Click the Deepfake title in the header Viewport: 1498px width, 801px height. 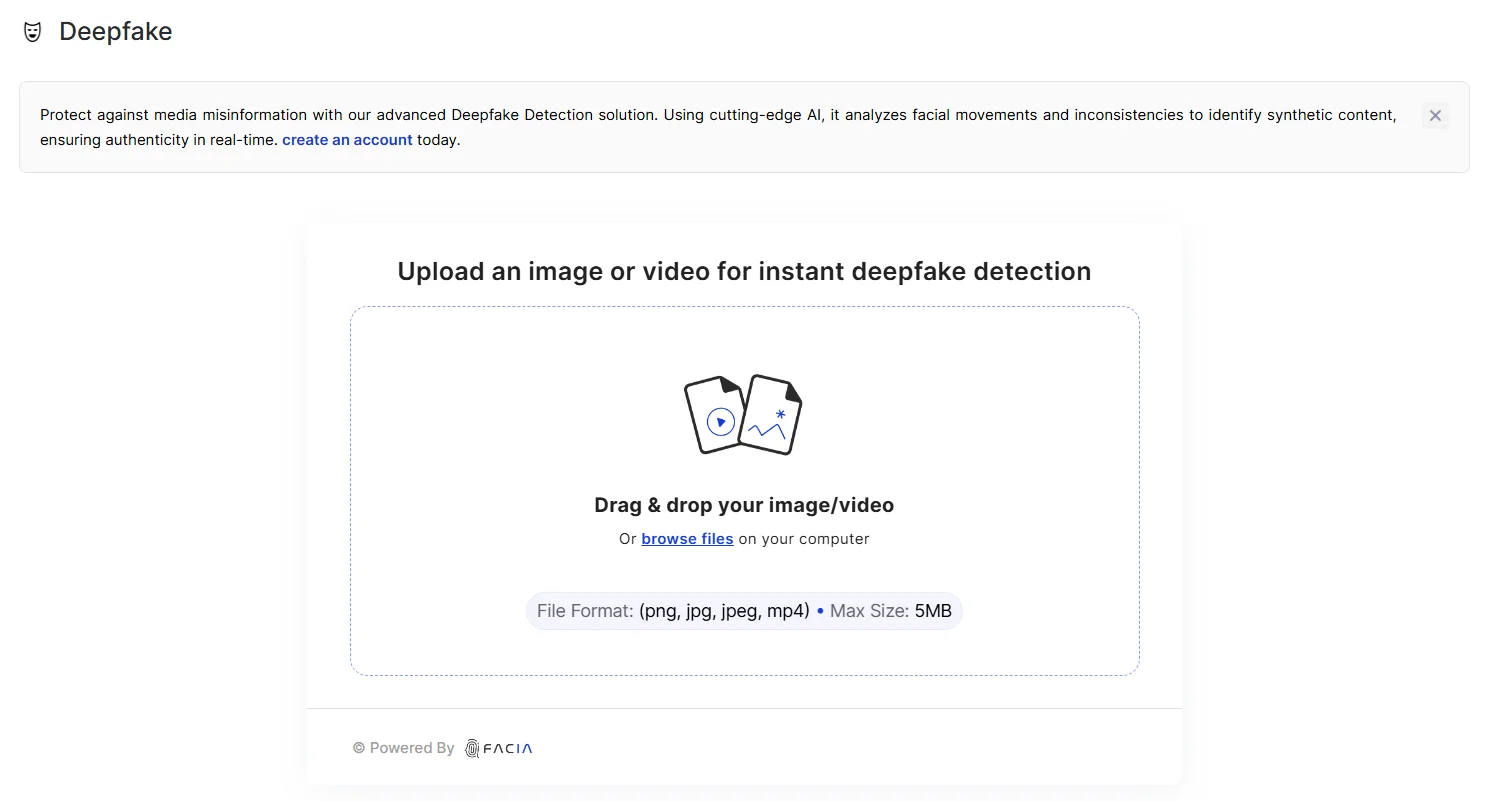pos(117,31)
